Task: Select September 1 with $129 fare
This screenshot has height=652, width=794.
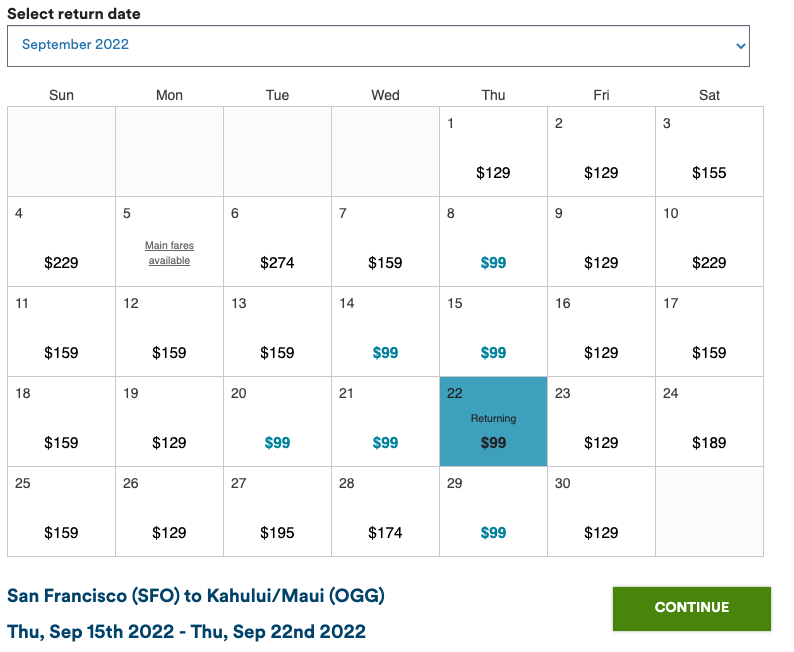Action: [x=493, y=152]
